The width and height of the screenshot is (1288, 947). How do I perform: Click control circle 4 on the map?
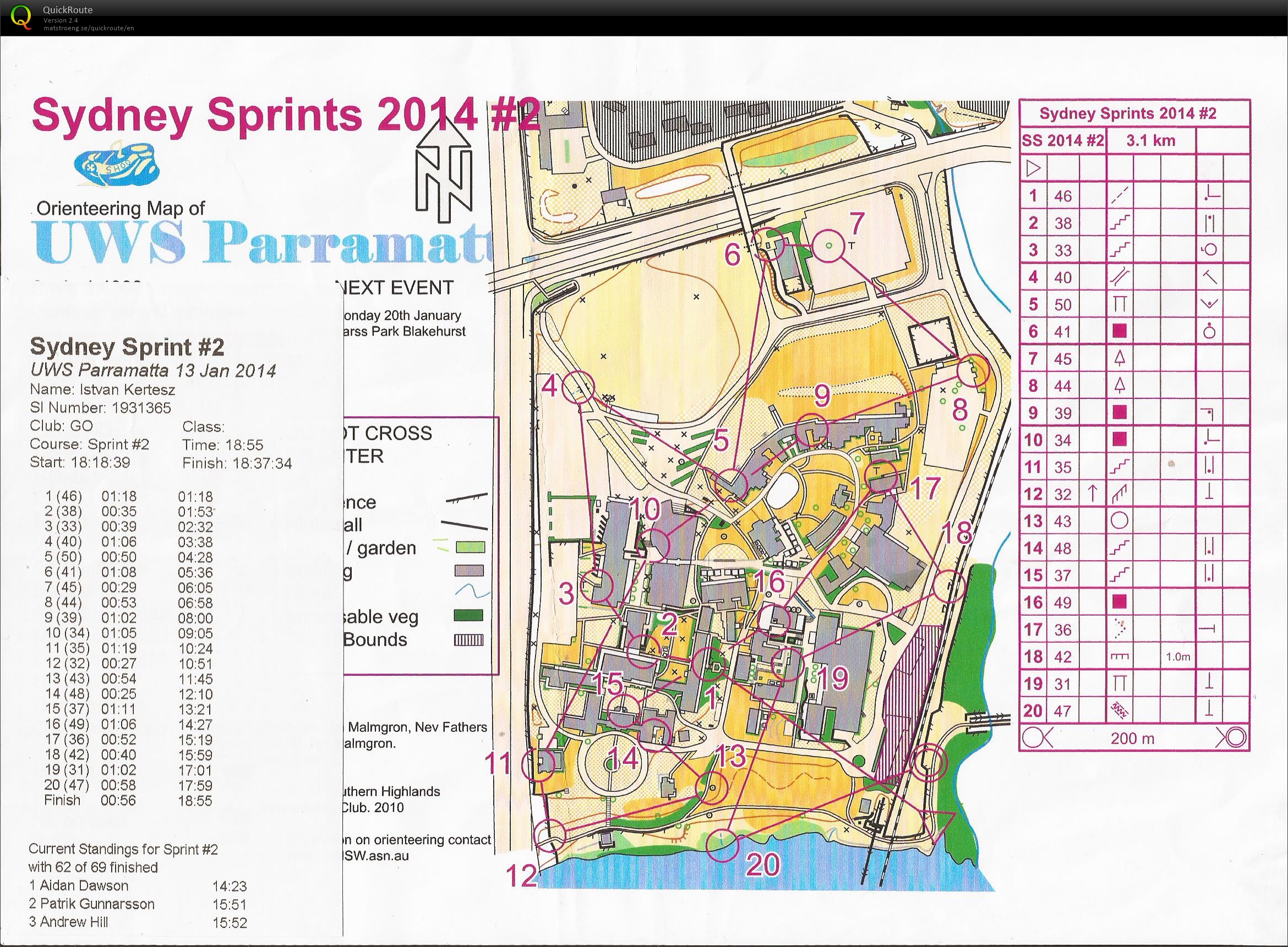[x=577, y=387]
